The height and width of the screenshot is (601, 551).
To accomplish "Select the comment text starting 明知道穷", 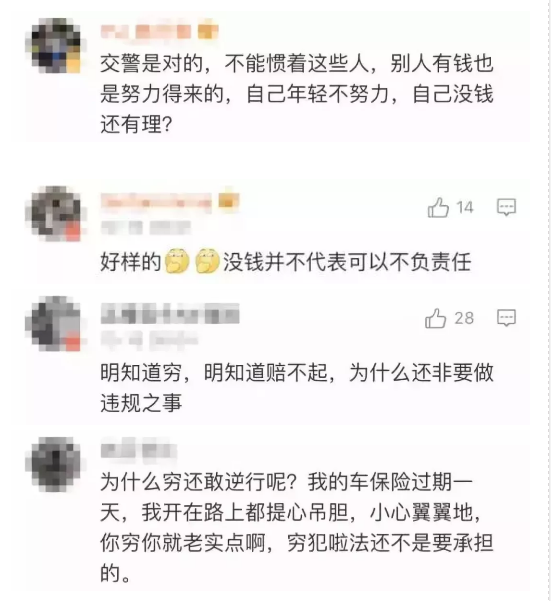I will pos(297,388).
